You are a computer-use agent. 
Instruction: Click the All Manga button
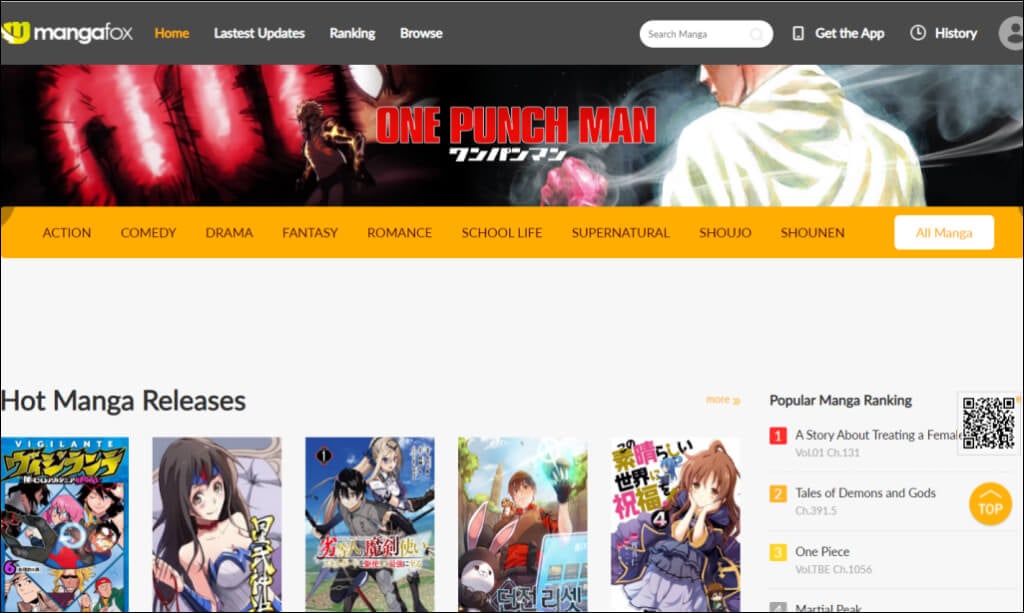tap(944, 232)
